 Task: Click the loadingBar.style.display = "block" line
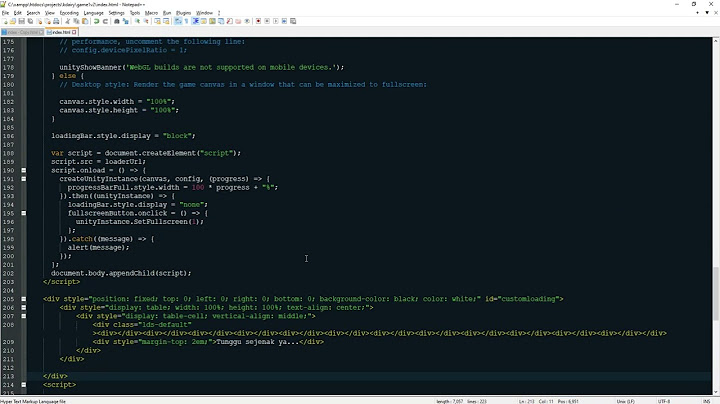[123, 136]
